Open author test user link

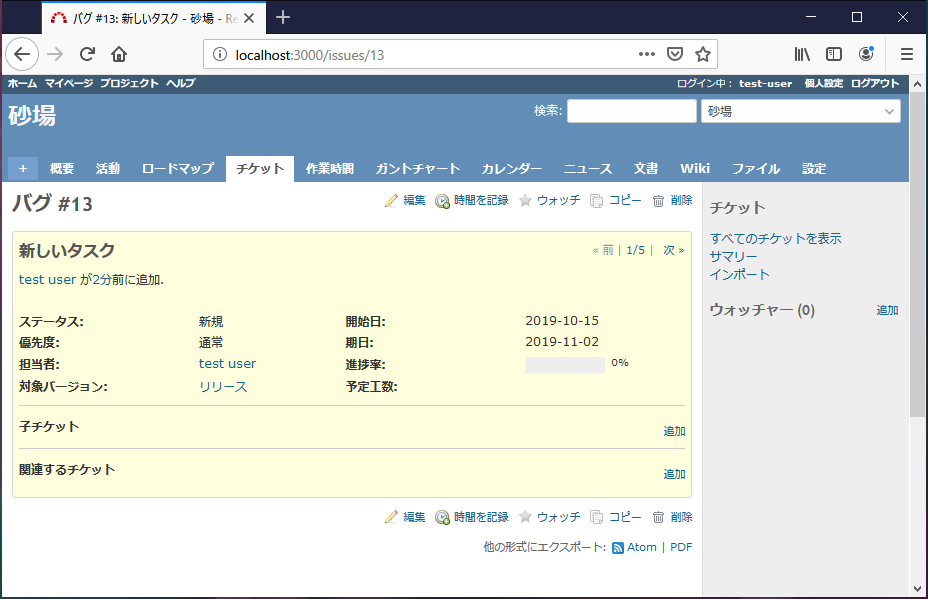[x=47, y=279]
